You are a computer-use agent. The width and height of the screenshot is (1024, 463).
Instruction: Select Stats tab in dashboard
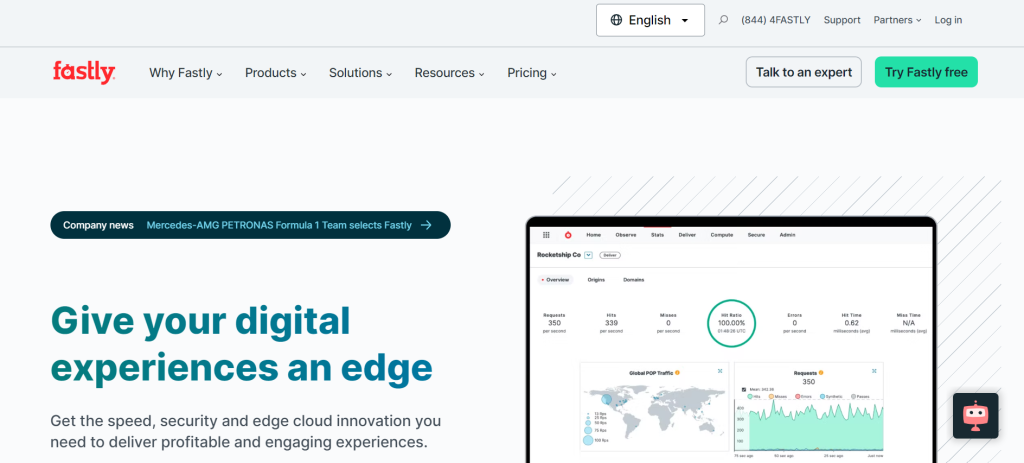(x=658, y=234)
